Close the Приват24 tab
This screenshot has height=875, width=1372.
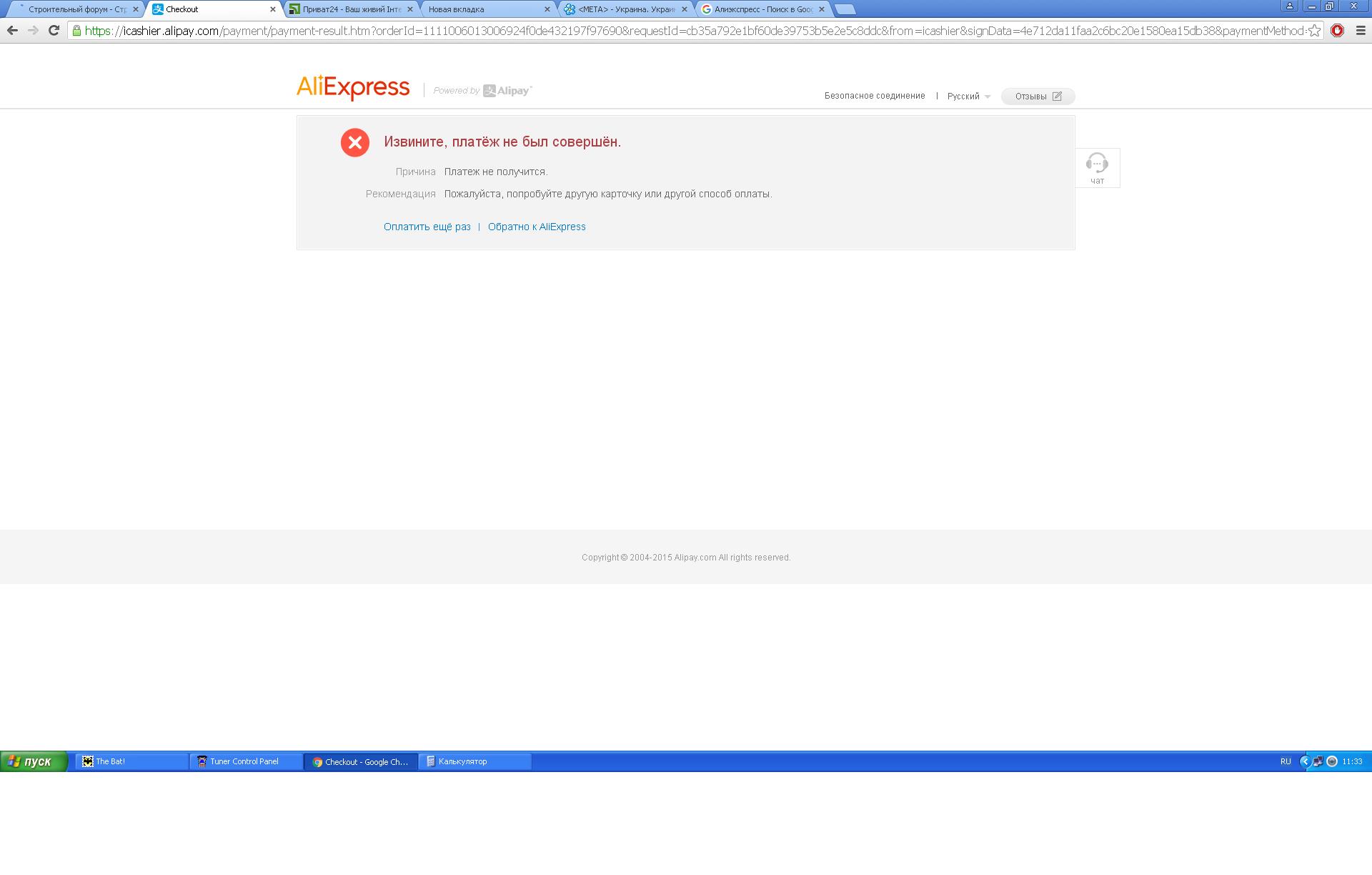[410, 9]
